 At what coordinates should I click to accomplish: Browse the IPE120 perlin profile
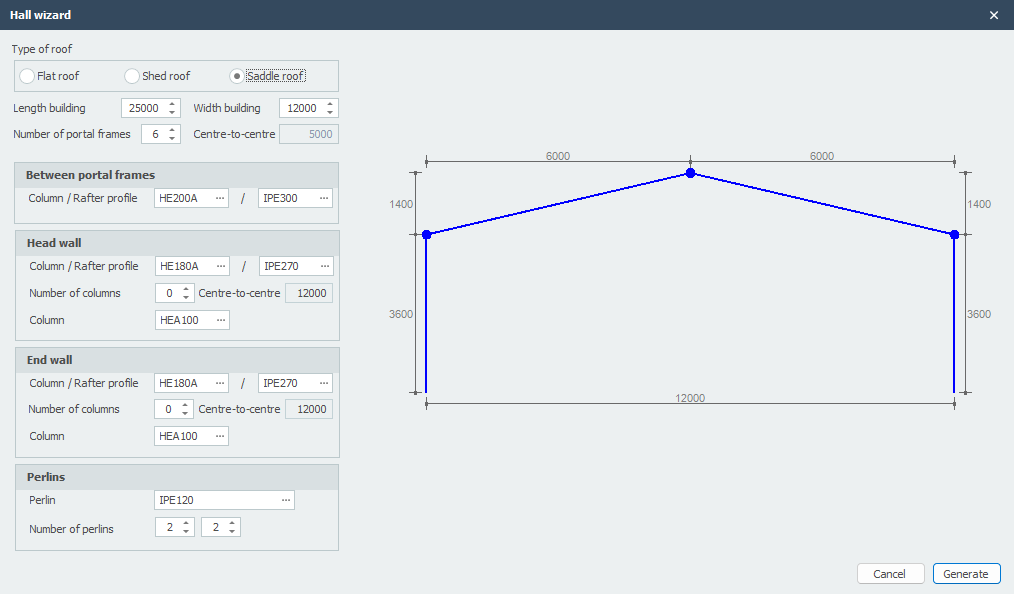click(x=286, y=500)
